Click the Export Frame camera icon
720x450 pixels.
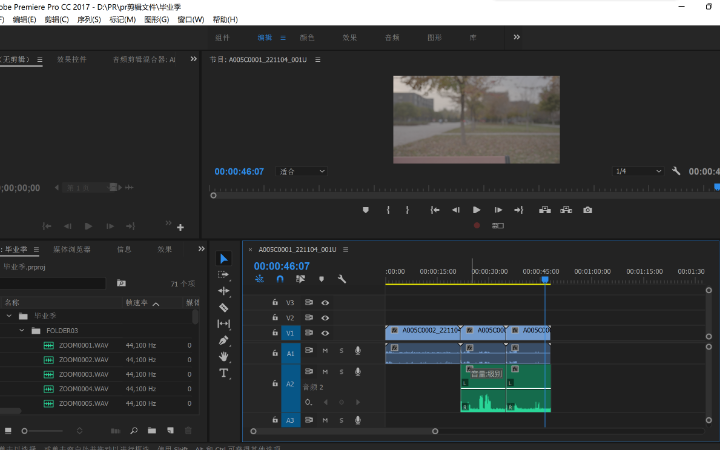coord(588,210)
